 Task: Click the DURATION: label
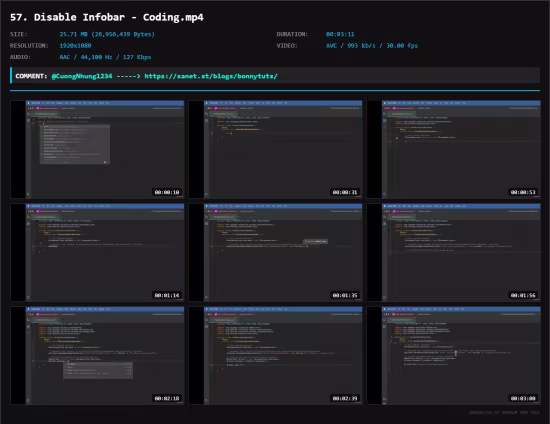click(x=292, y=34)
